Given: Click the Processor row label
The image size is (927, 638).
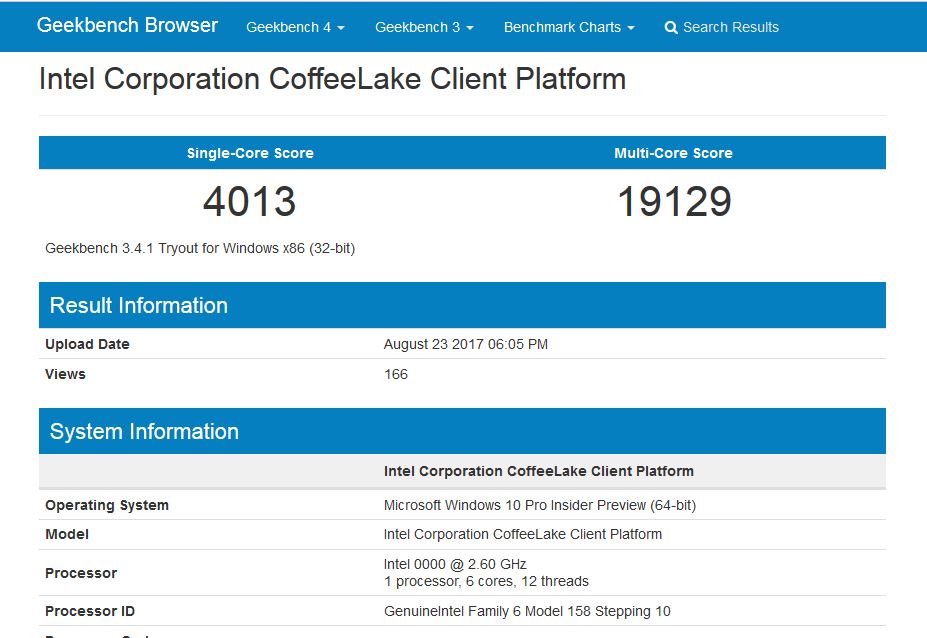Looking at the screenshot, I should (81, 573).
